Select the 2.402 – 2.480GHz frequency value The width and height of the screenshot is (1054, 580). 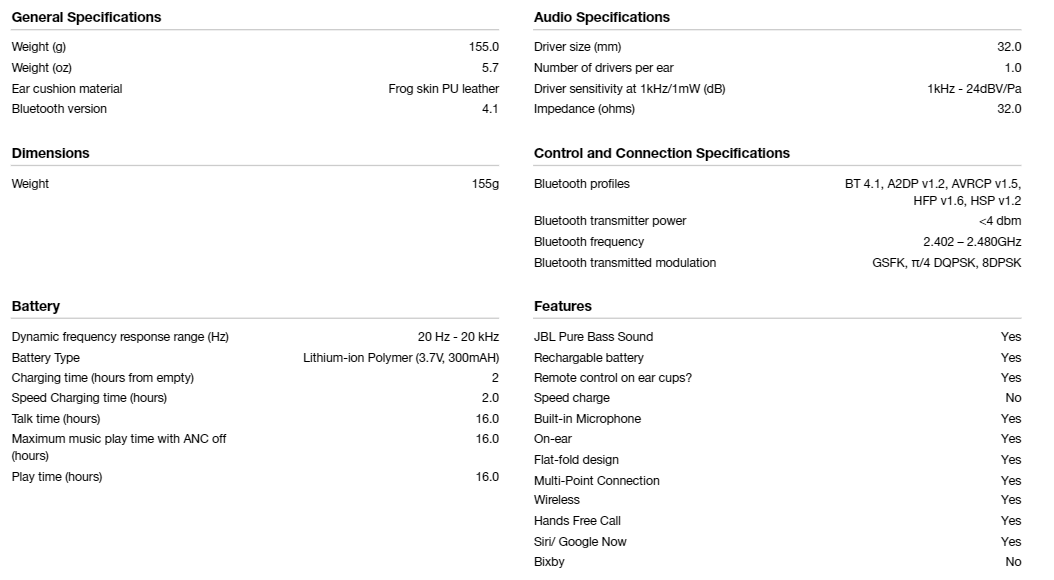tap(972, 242)
